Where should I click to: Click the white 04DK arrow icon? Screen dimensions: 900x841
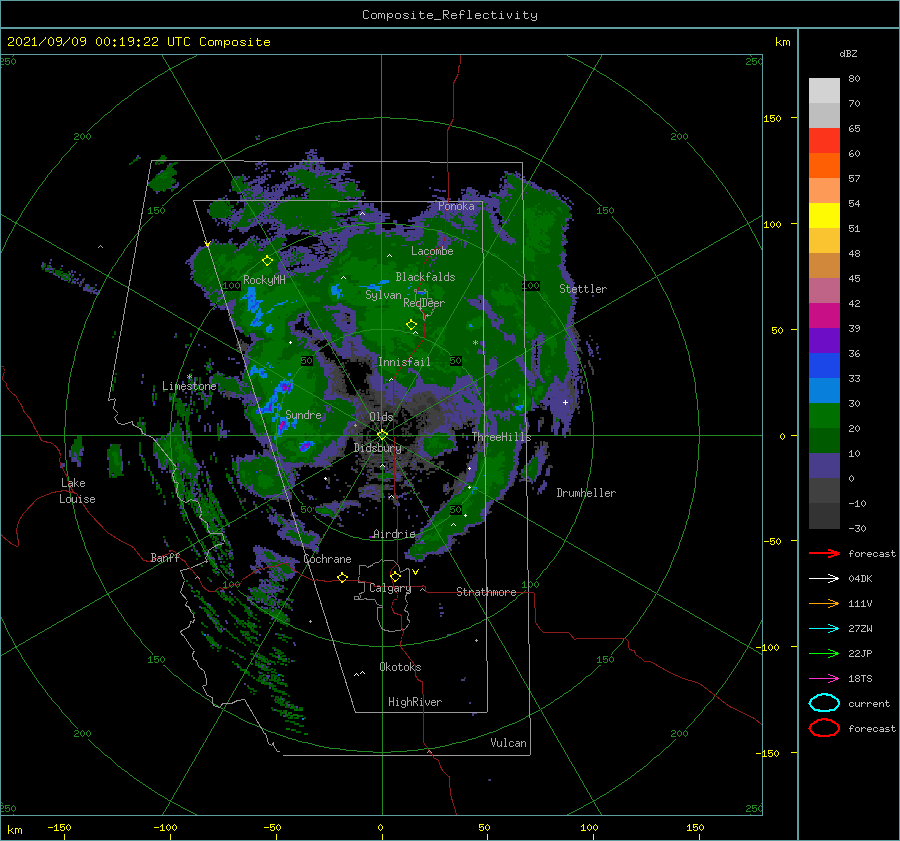[824, 578]
